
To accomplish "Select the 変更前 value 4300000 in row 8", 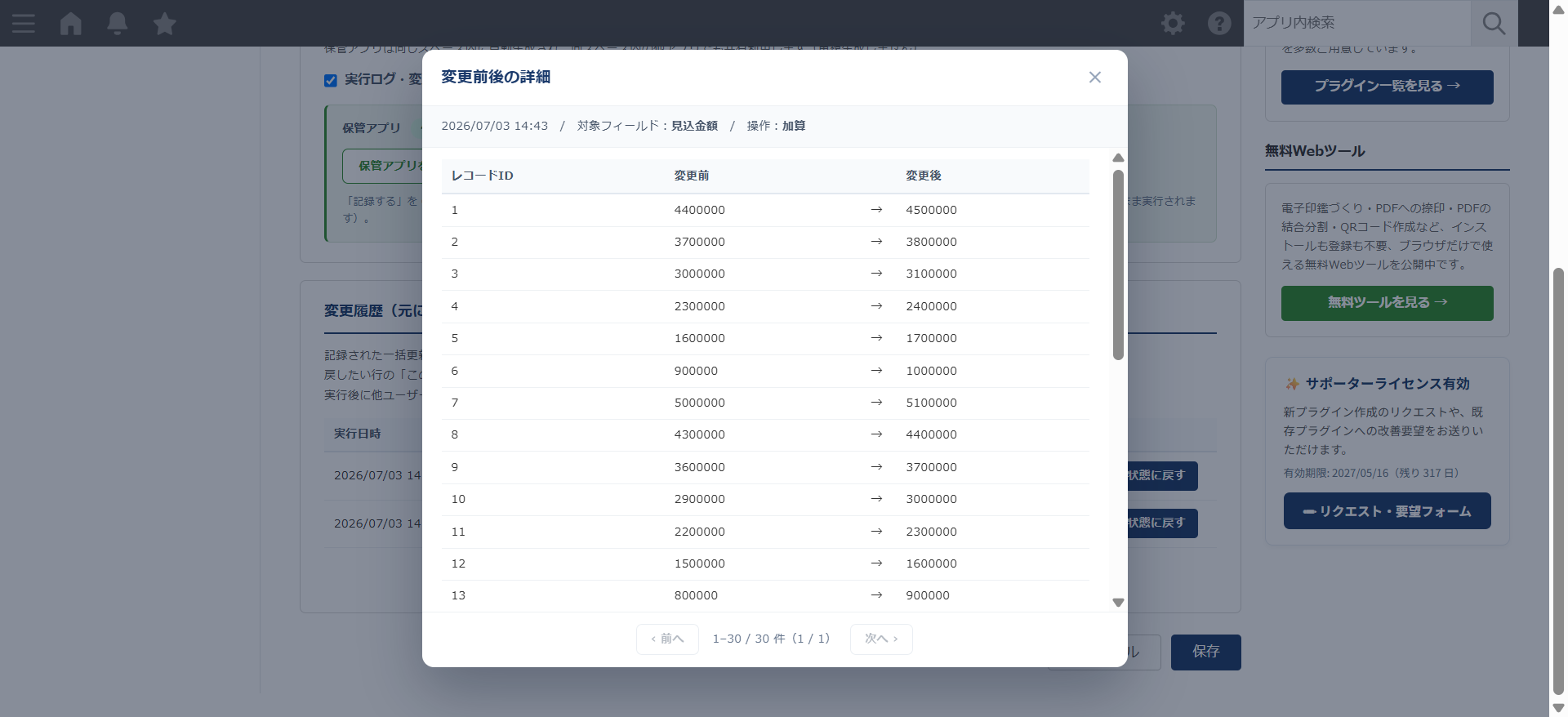I will point(699,434).
